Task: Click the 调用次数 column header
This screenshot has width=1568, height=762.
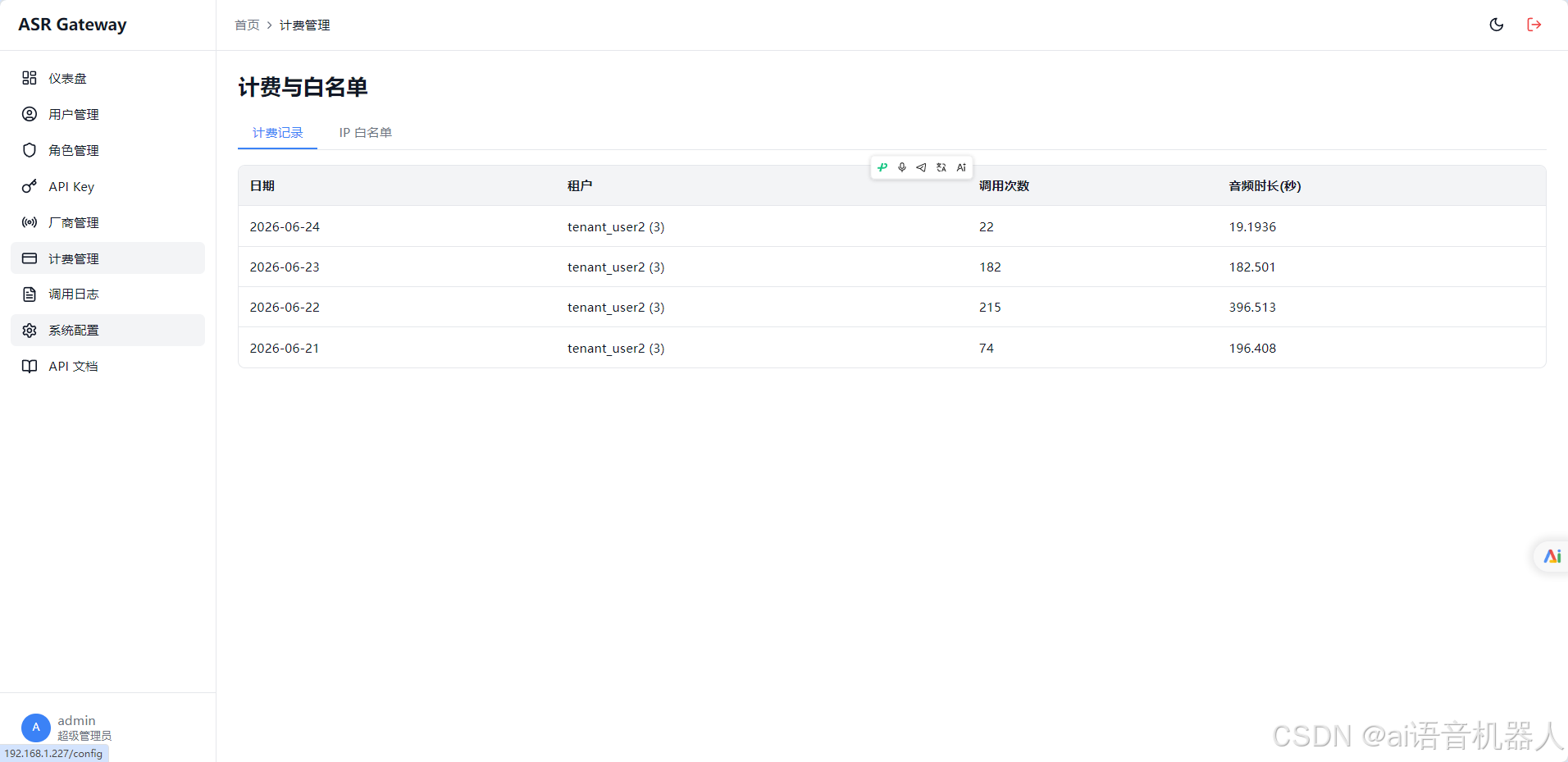Action: coord(1004,186)
